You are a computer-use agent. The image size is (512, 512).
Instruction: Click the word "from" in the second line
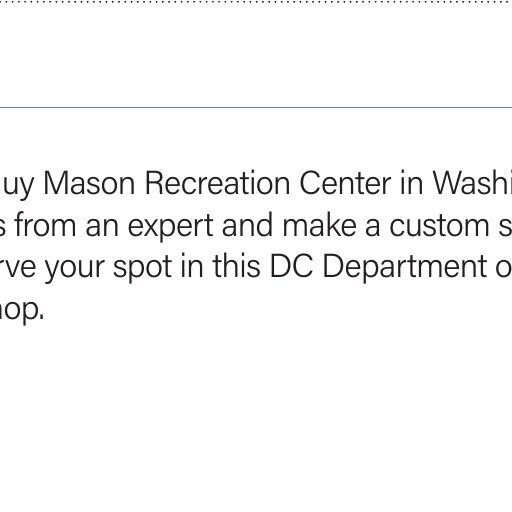coord(46,225)
